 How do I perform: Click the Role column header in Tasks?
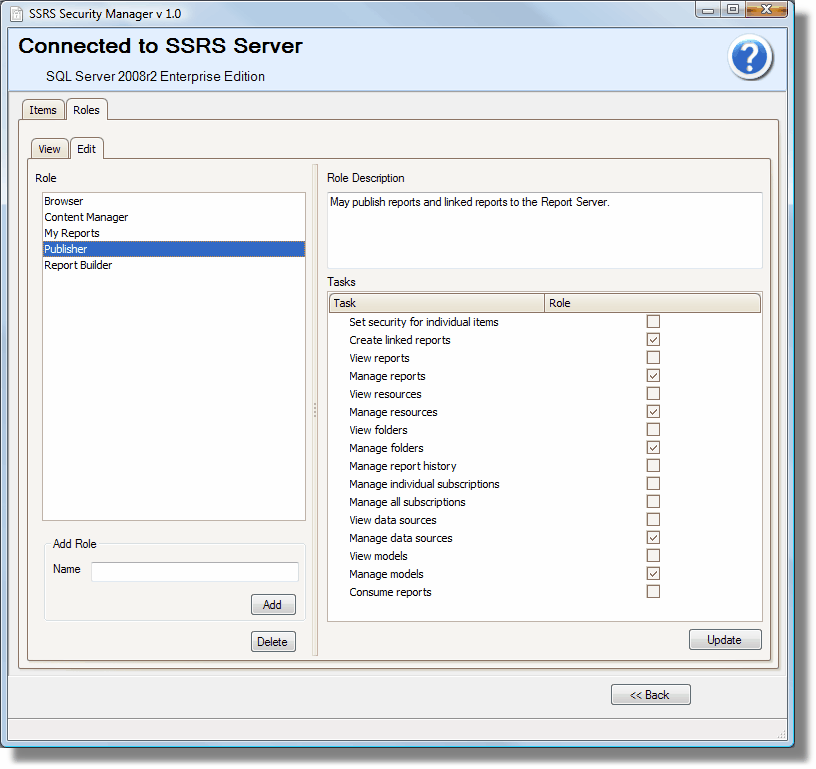click(x=653, y=303)
